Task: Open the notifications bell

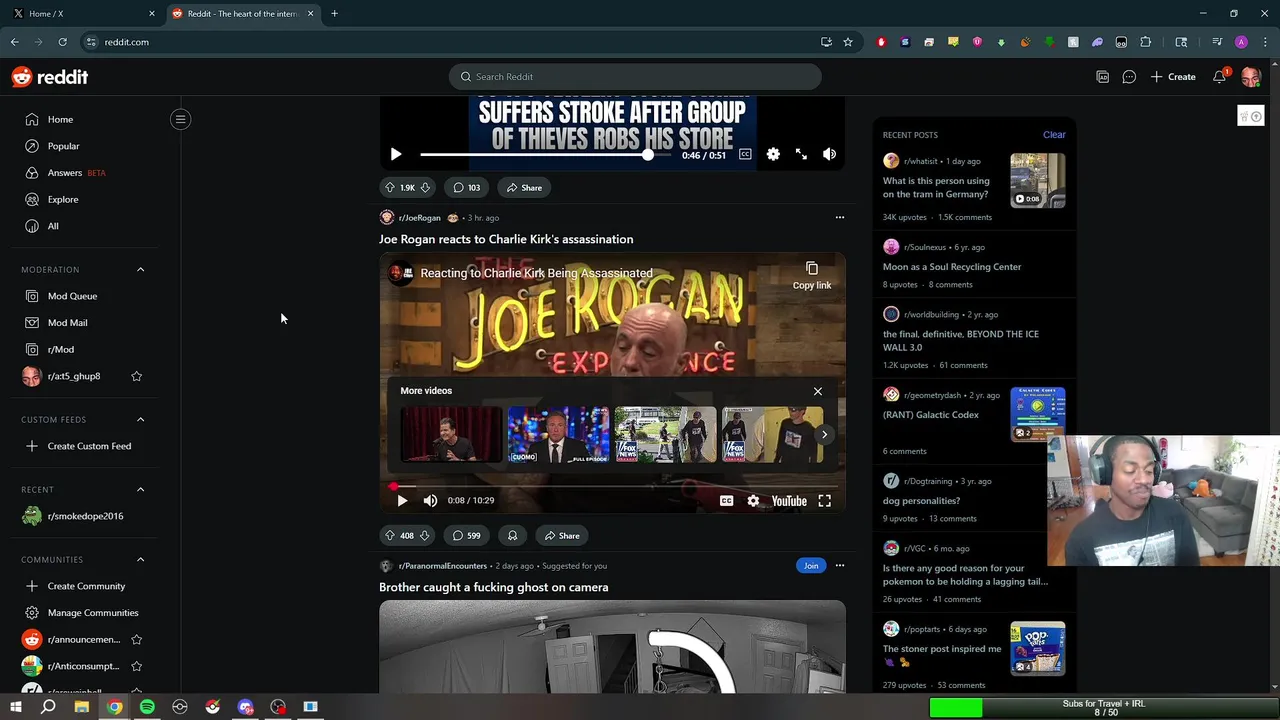Action: pyautogui.click(x=1220, y=77)
